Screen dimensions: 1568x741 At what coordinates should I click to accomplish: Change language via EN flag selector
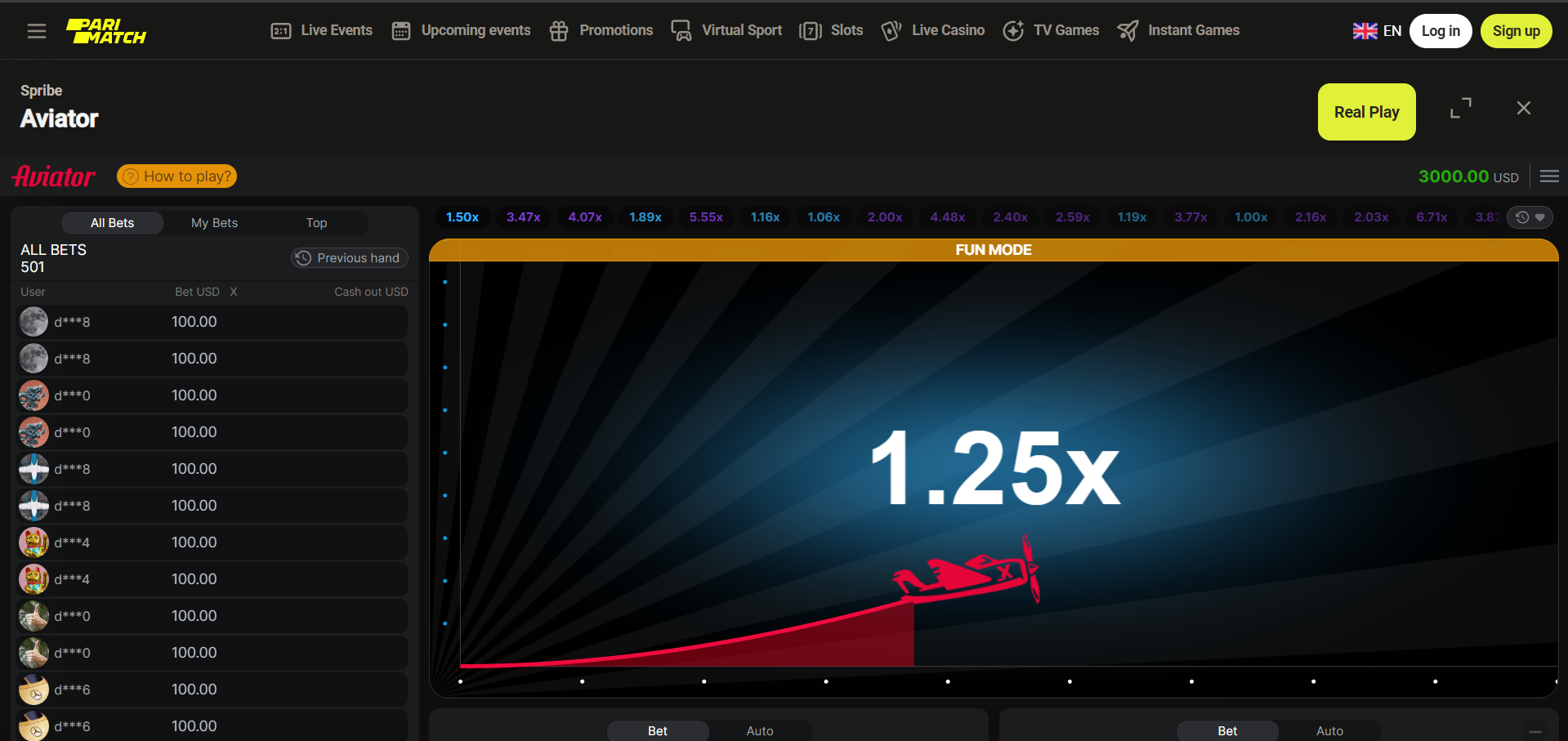pos(1377,31)
